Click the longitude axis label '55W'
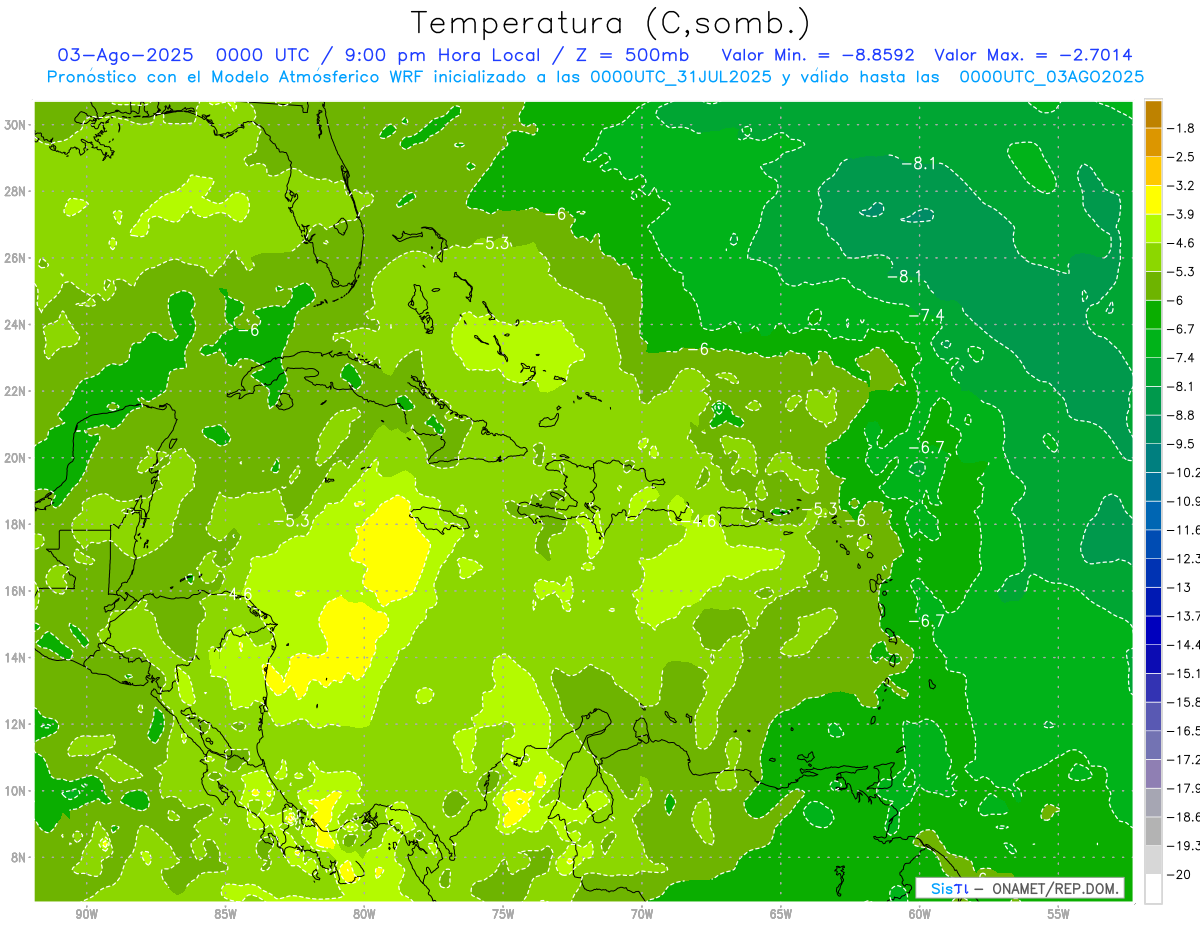Screen dimensions: 1200x927 click(x=1059, y=914)
